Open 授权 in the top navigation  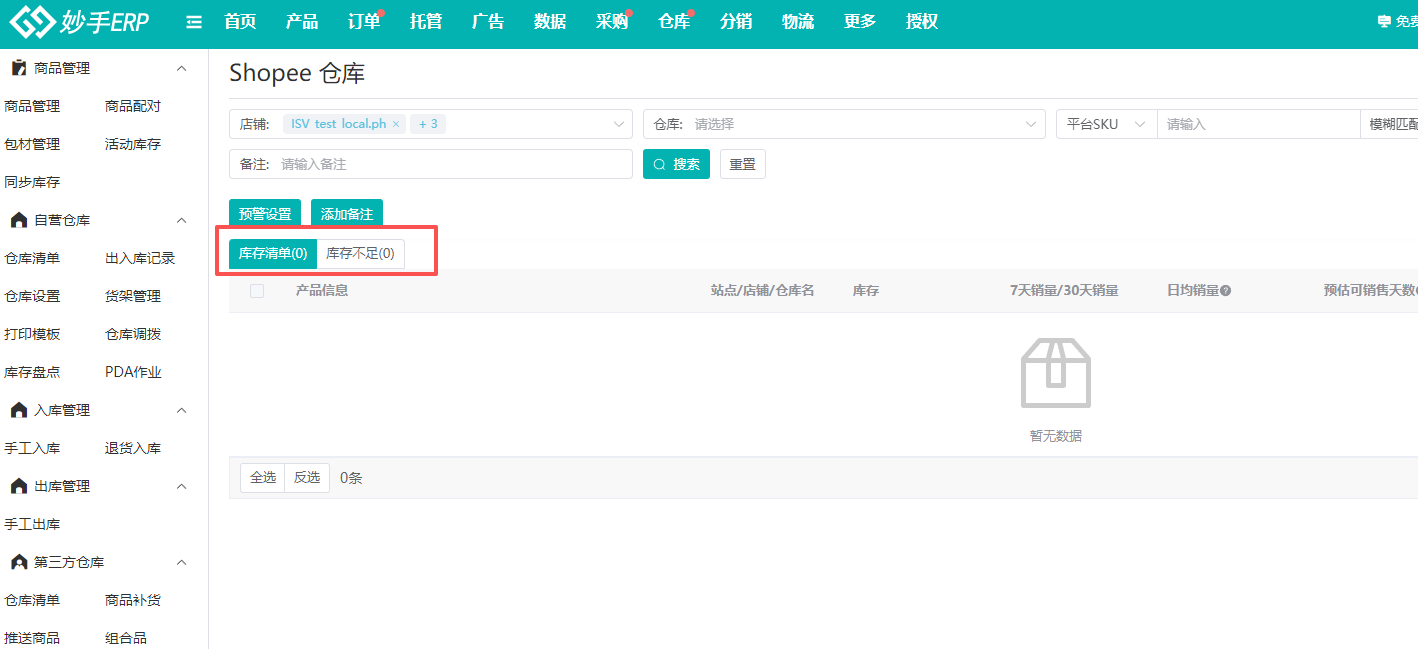pos(922,22)
